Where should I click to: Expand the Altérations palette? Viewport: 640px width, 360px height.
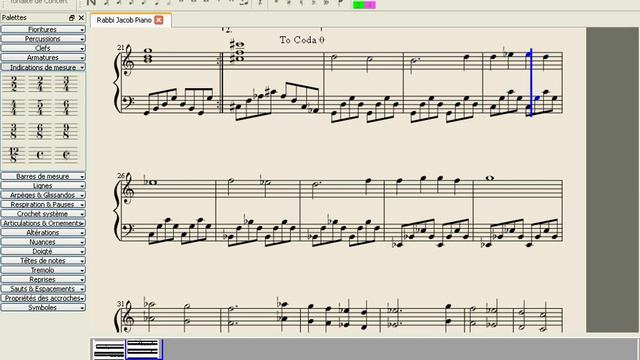tap(43, 233)
